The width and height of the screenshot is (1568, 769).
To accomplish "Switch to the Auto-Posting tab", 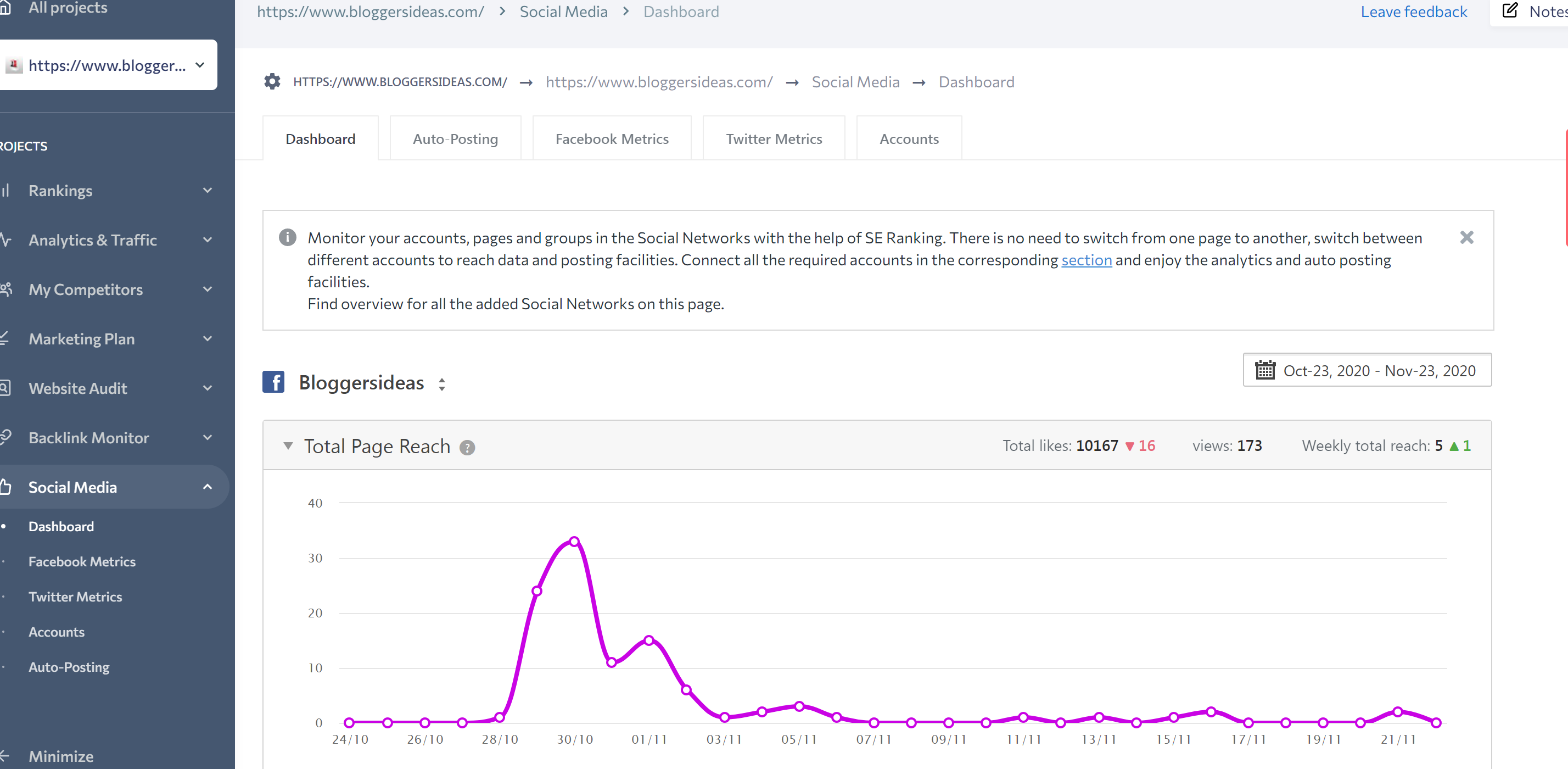I will pyautogui.click(x=455, y=139).
